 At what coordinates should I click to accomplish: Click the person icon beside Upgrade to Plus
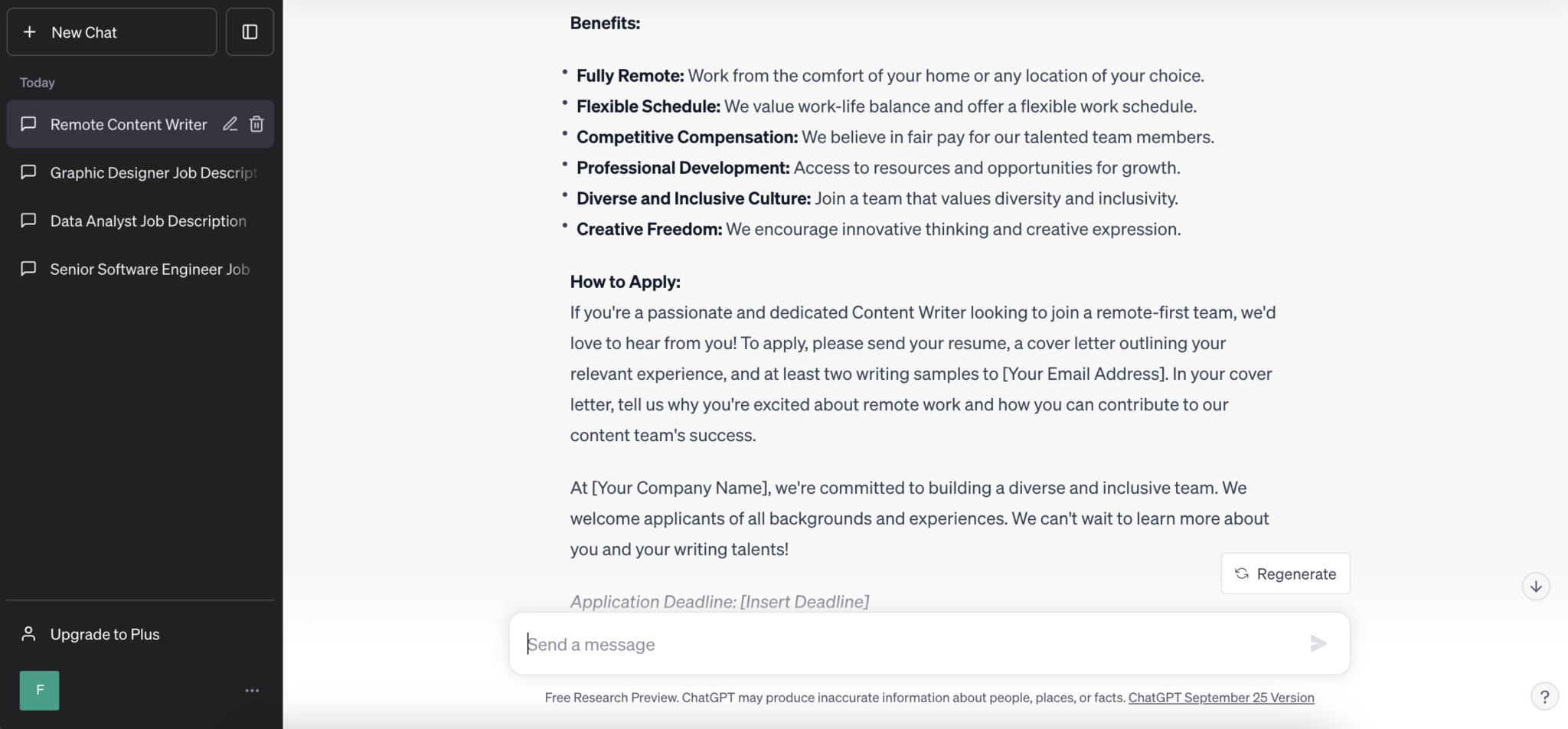28,633
